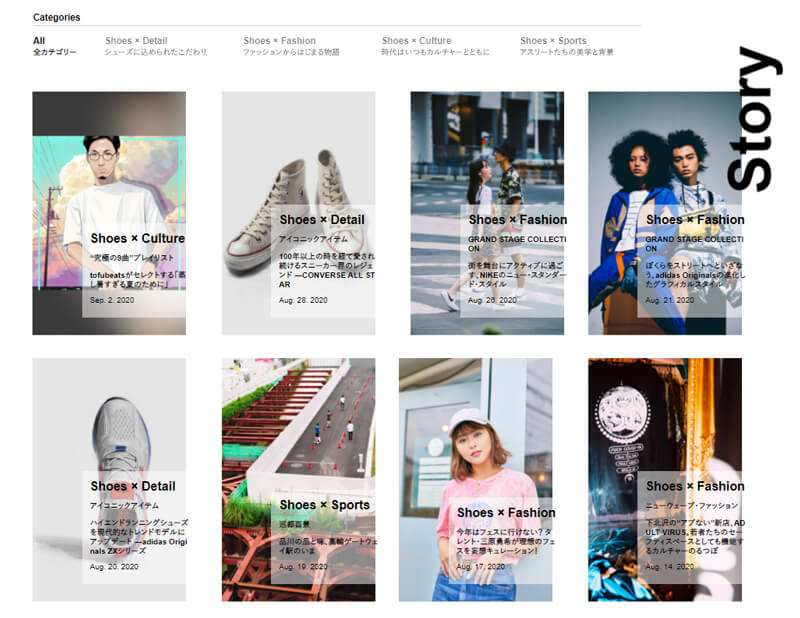
Task: Switch to the Shoes × Detail category tab
Action: (x=155, y=46)
